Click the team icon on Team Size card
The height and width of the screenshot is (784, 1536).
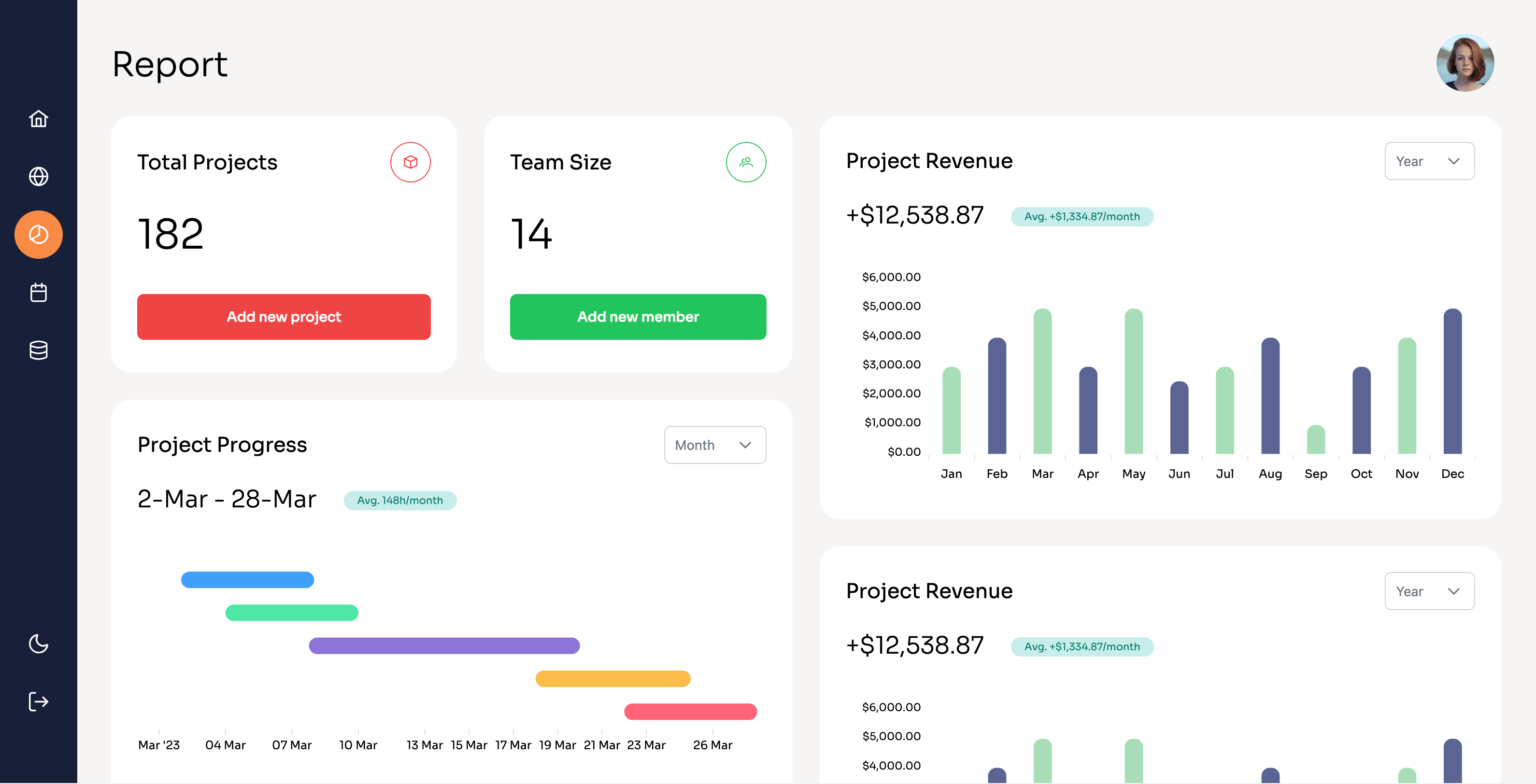point(746,161)
